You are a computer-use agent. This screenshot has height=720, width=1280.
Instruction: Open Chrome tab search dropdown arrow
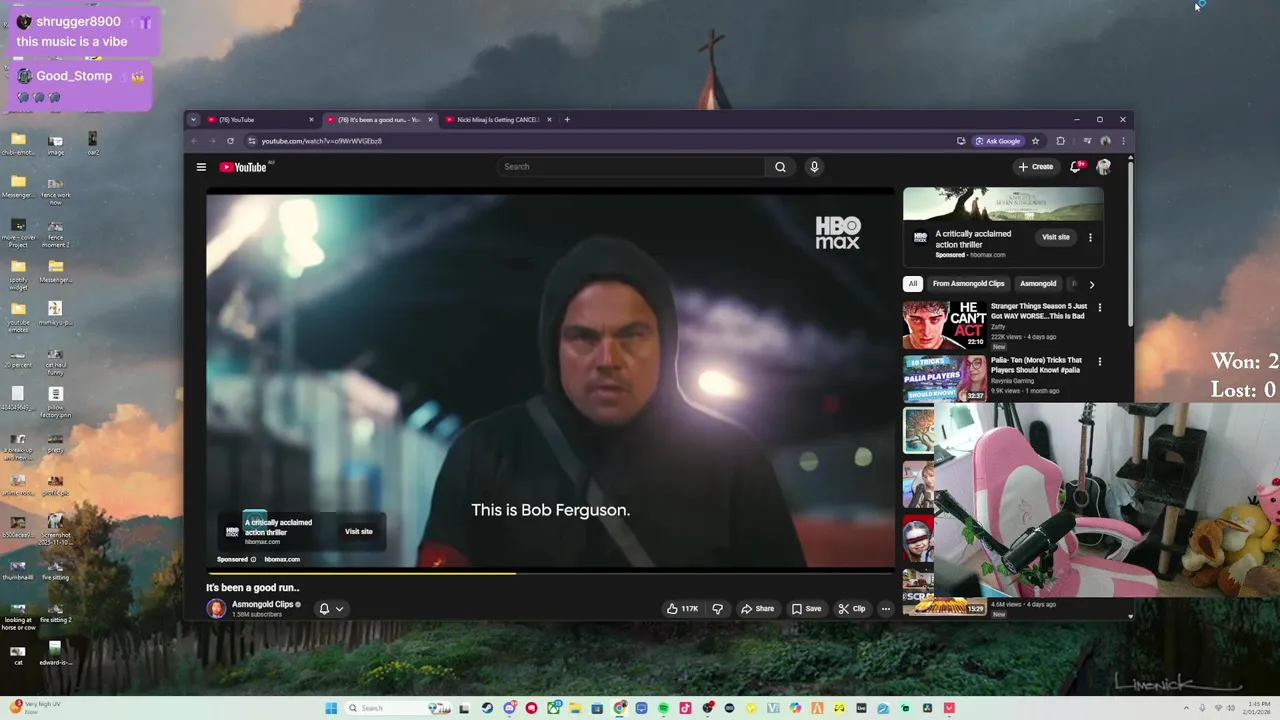[193, 120]
